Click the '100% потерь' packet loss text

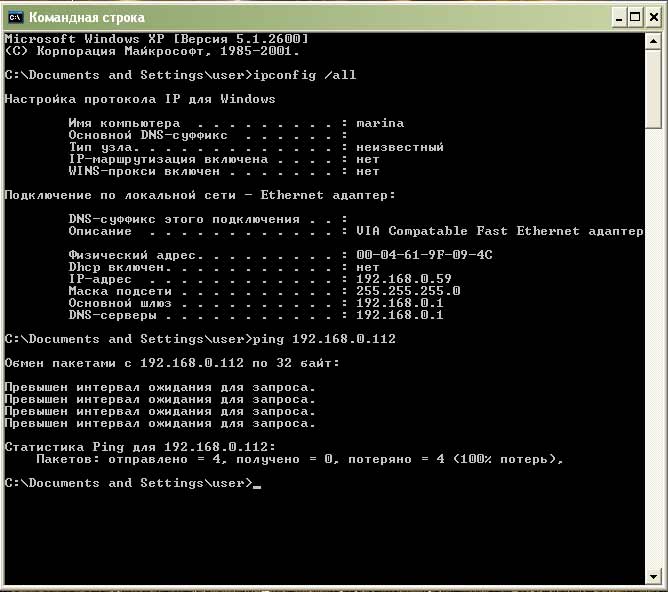[505, 459]
